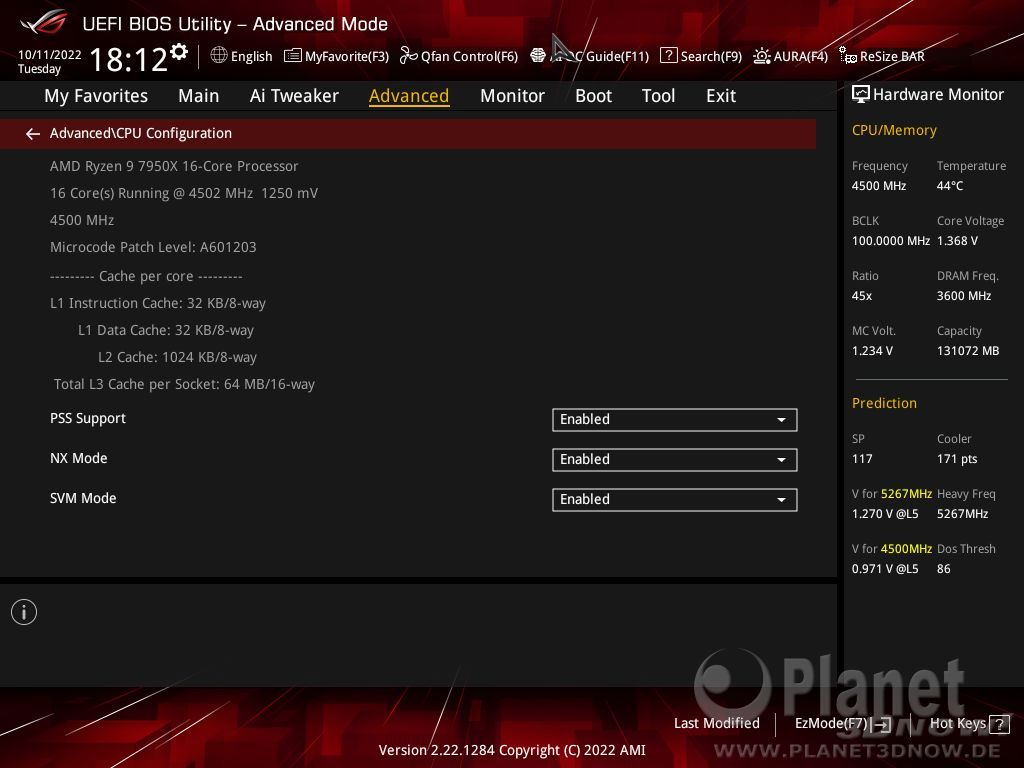Click the SVM Mode label
Image resolution: width=1024 pixels, height=768 pixels.
point(83,498)
